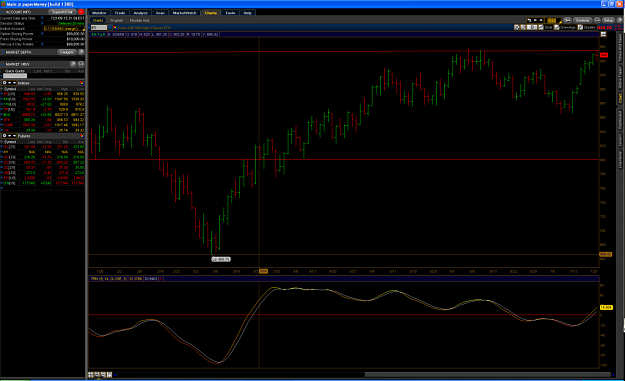Viewport: 625px width, 381px height.
Task: Open the Studies menu
Action: coord(587,27)
